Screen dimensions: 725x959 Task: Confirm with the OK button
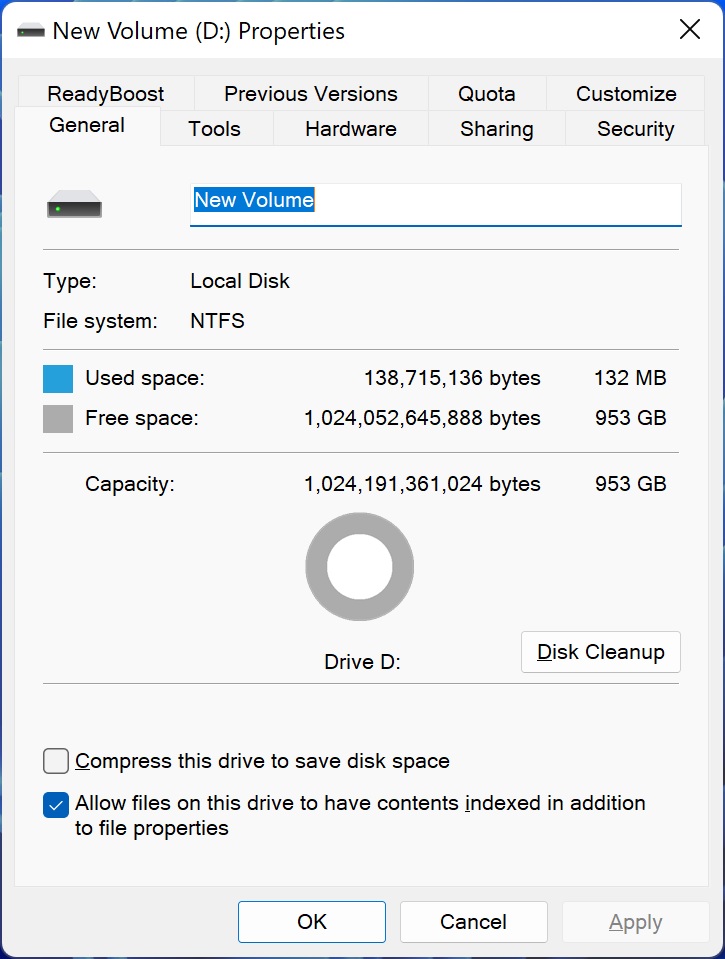tap(312, 922)
